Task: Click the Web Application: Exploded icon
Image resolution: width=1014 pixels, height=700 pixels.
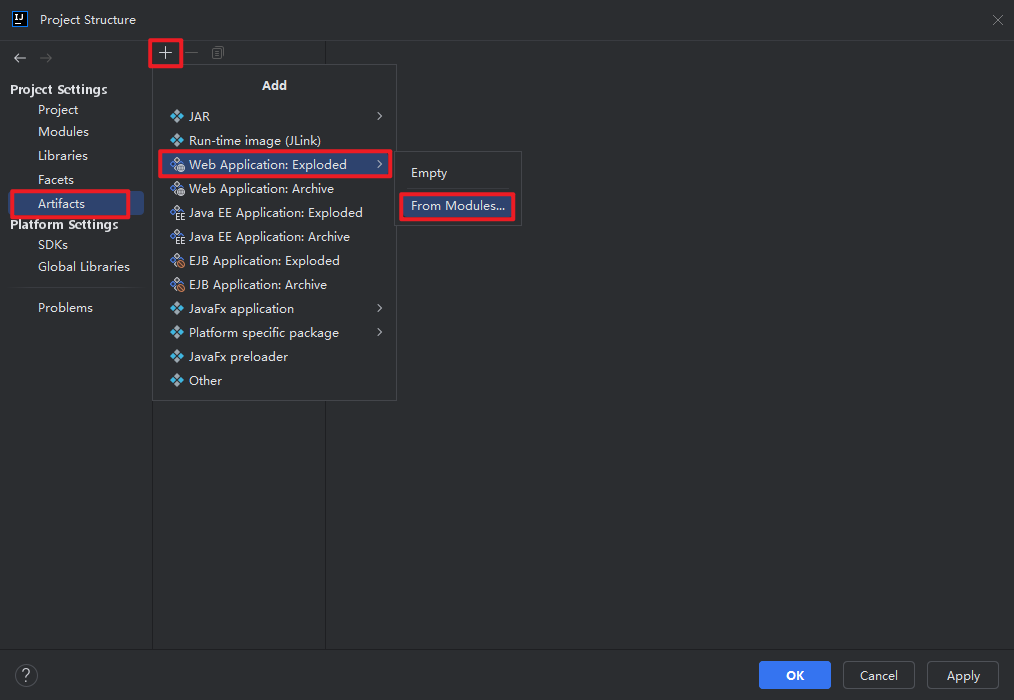Action: coord(177,165)
